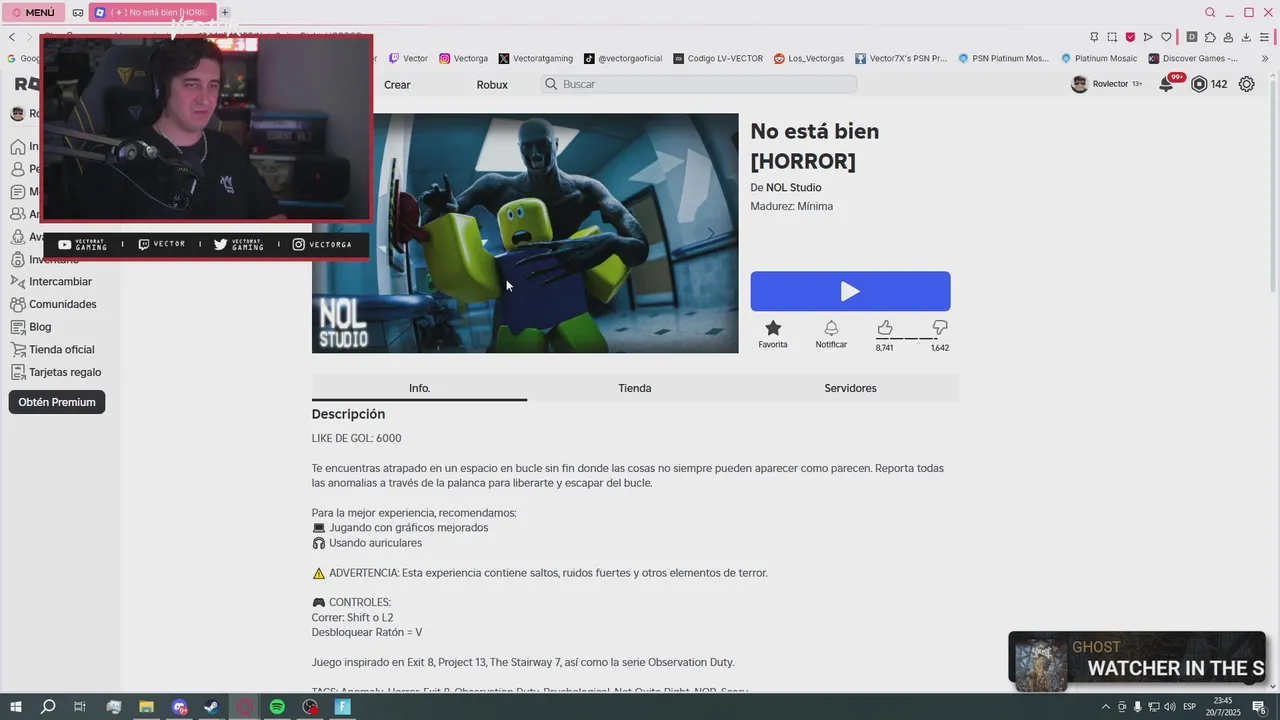This screenshot has width=1280, height=720.
Task: Switch to the Tienda tab
Action: (635, 388)
